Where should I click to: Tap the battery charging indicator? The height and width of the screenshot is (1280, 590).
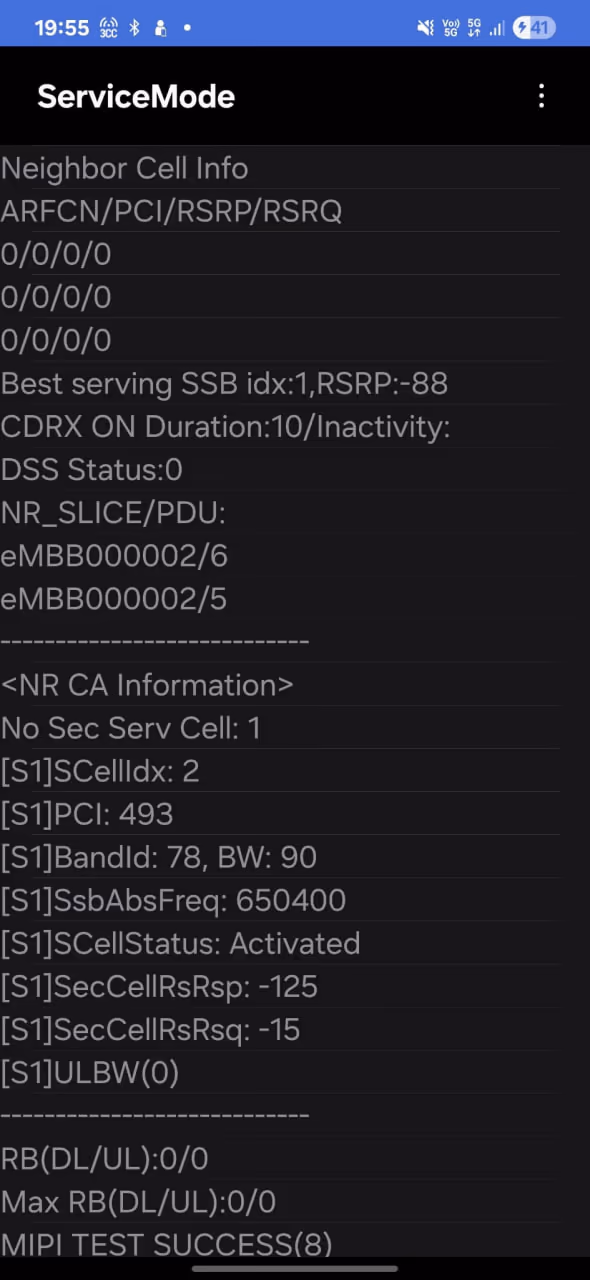[534, 28]
